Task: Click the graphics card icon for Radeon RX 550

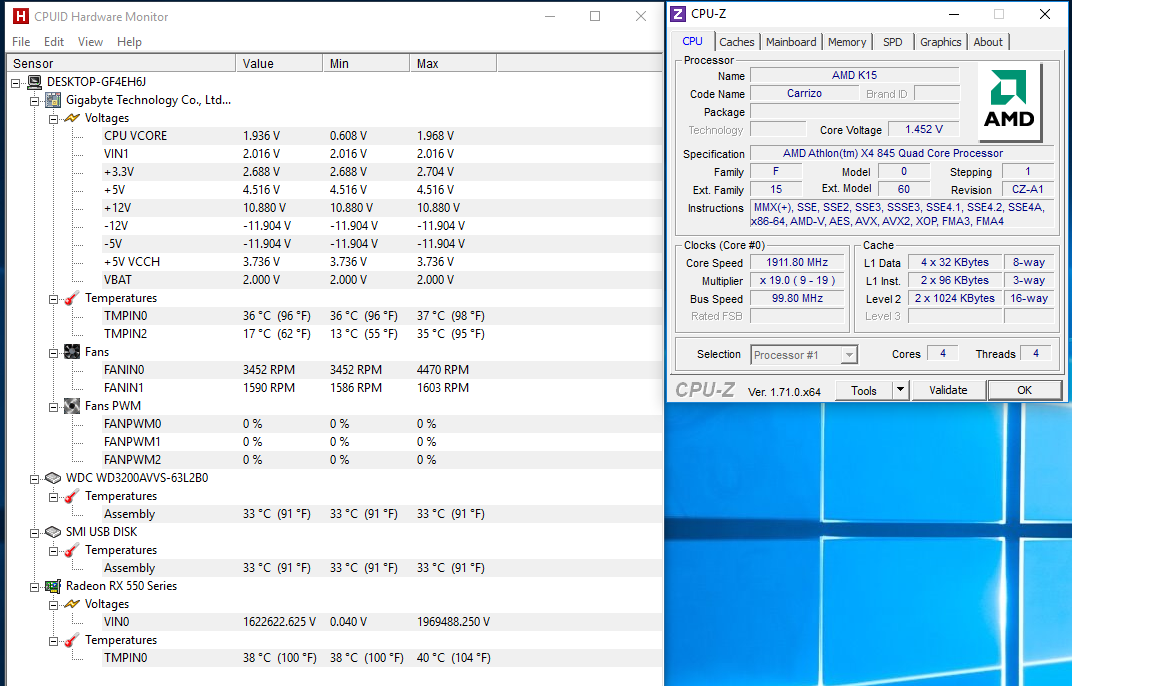Action: 53,586
